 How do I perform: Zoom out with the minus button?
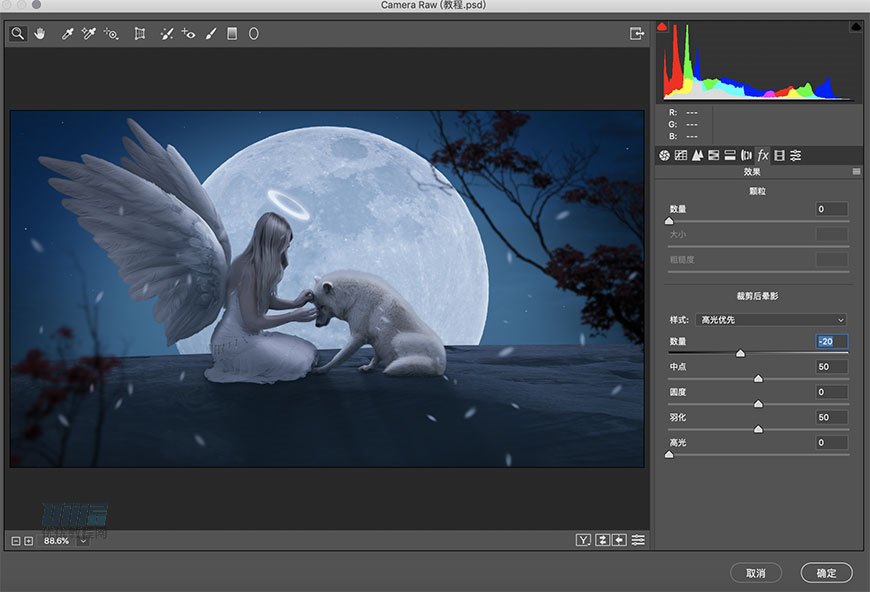[x=16, y=541]
